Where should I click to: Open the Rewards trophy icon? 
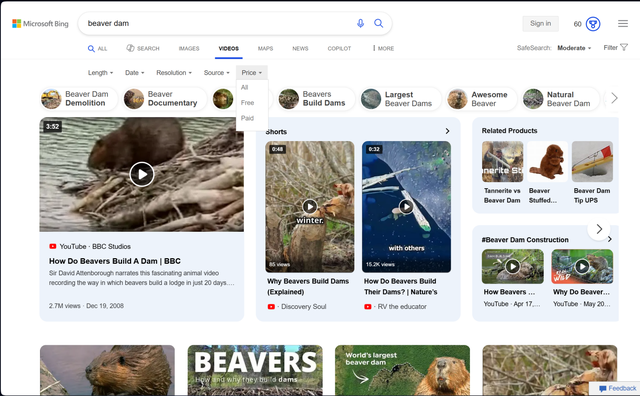(x=593, y=24)
